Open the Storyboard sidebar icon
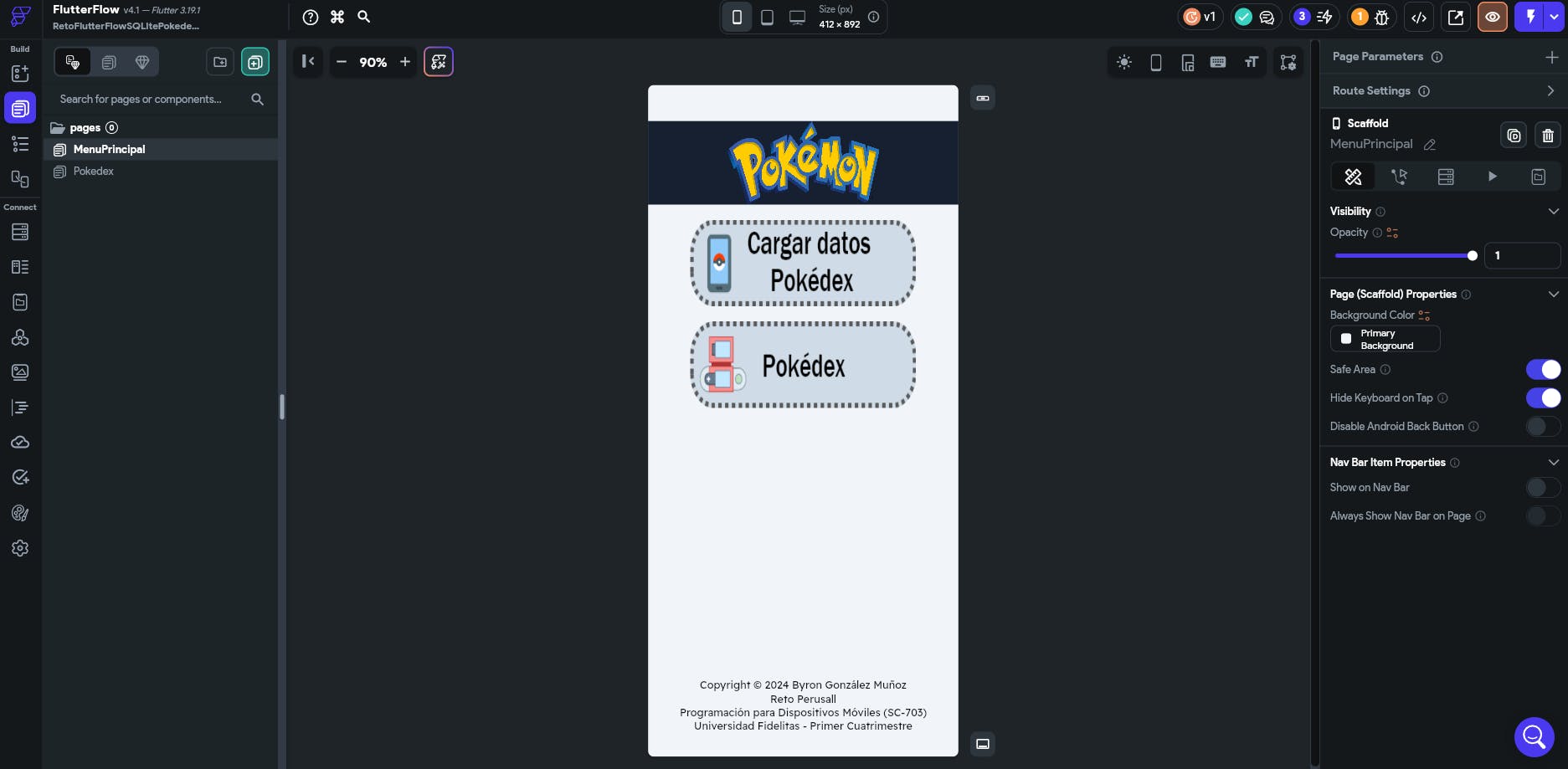1568x769 pixels. click(x=20, y=179)
